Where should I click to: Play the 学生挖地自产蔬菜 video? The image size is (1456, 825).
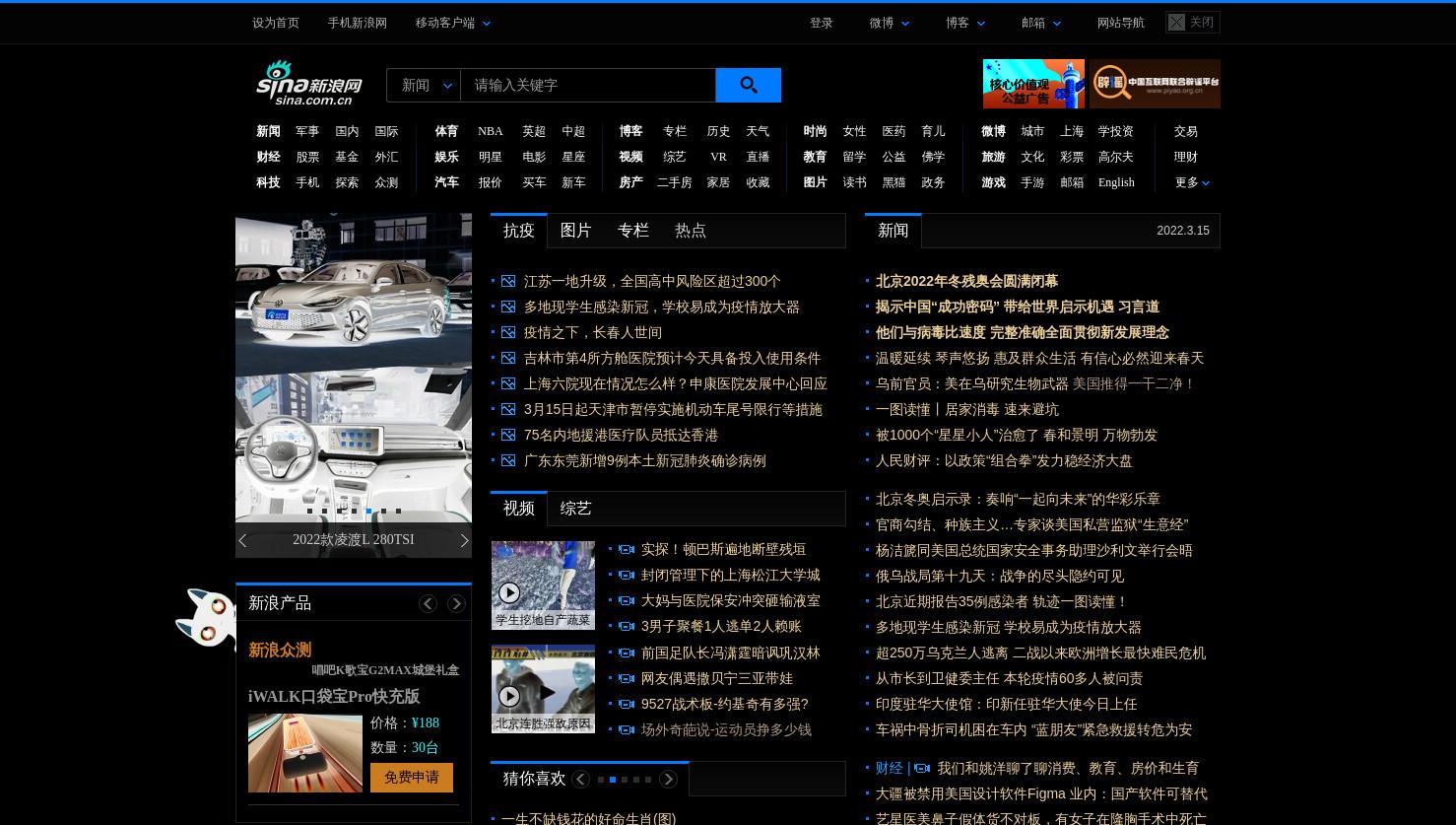(x=543, y=585)
